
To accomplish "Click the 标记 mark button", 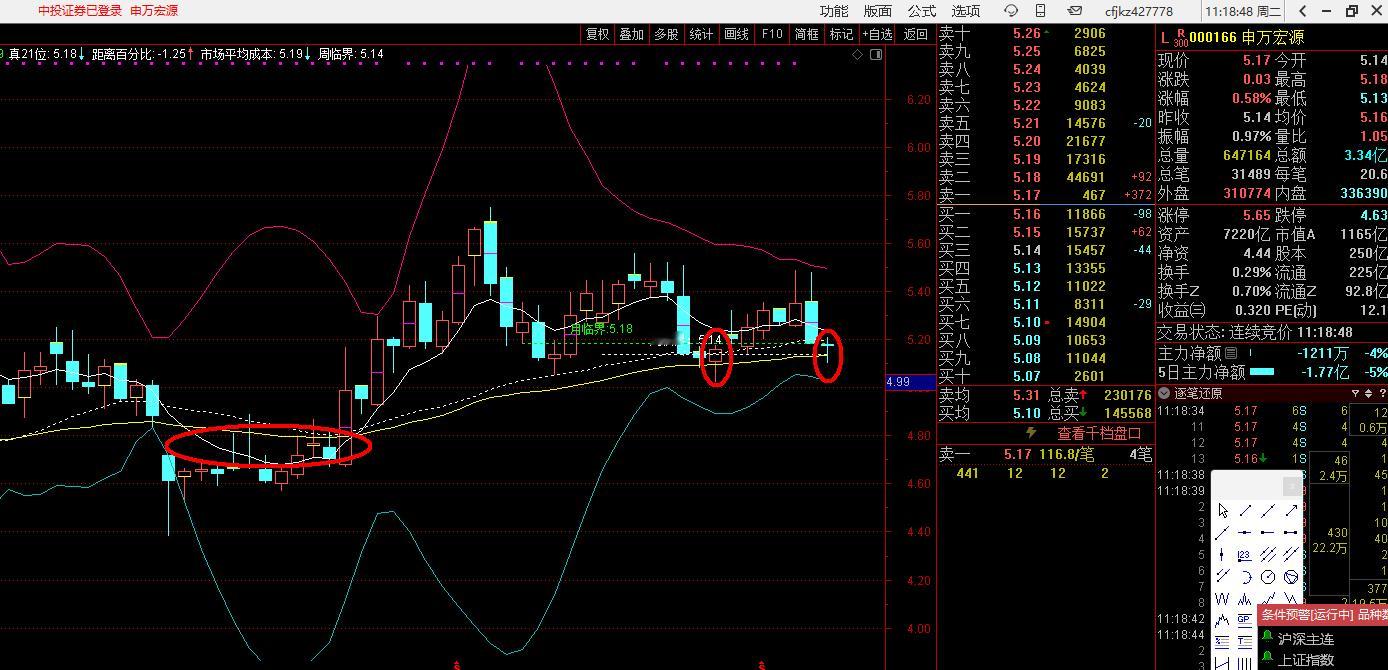I will [x=842, y=34].
